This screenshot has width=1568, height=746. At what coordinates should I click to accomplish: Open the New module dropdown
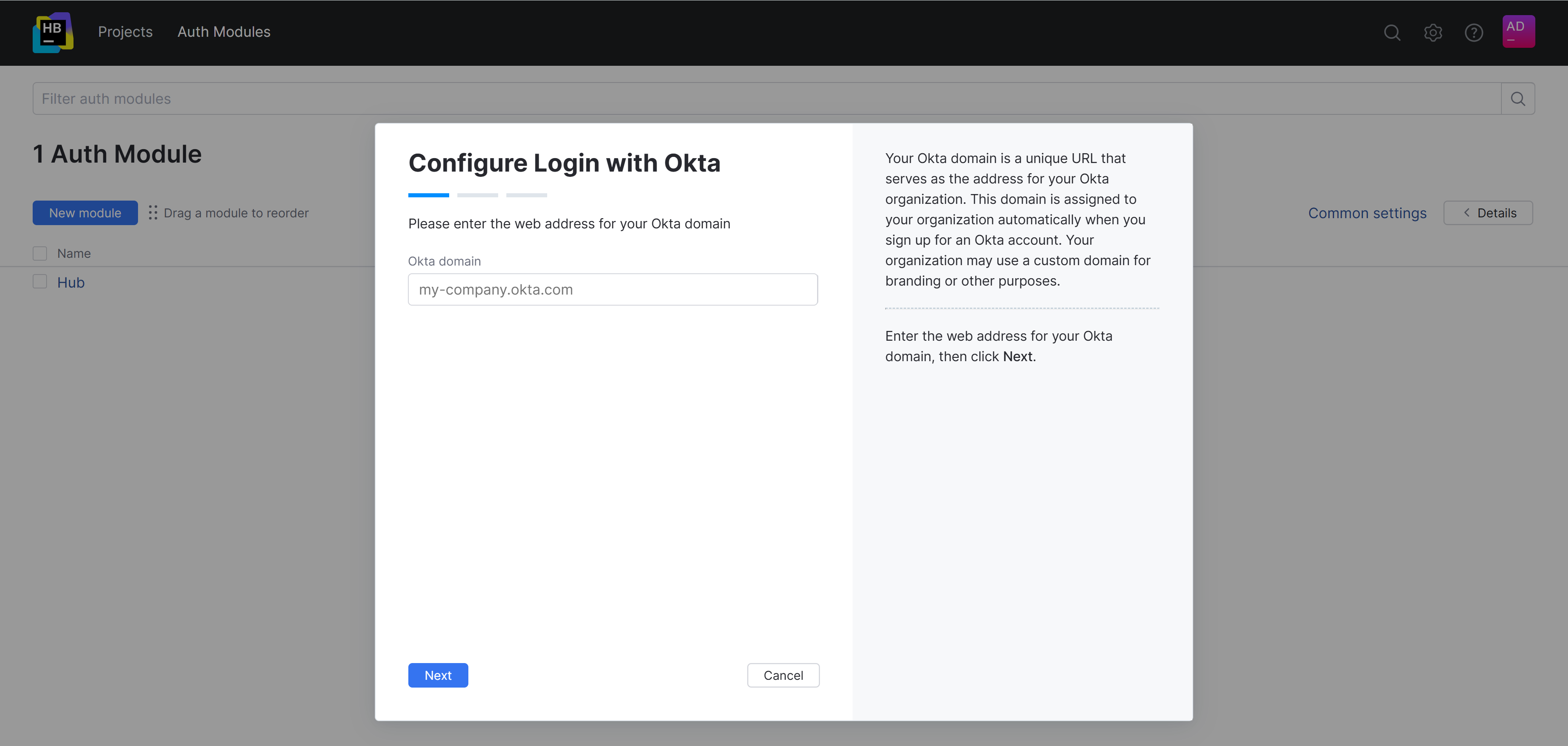coord(85,212)
